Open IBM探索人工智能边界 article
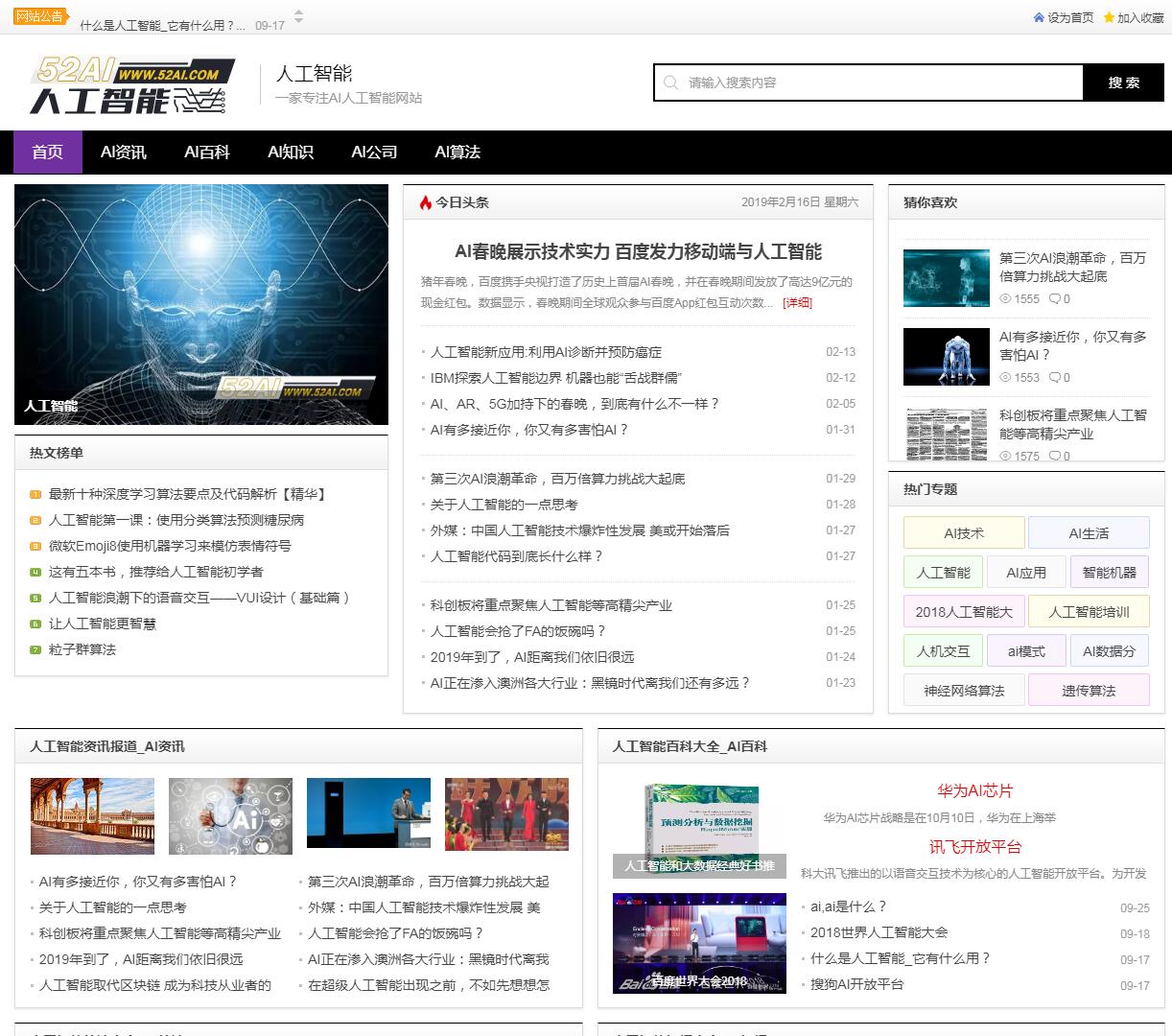 click(555, 378)
